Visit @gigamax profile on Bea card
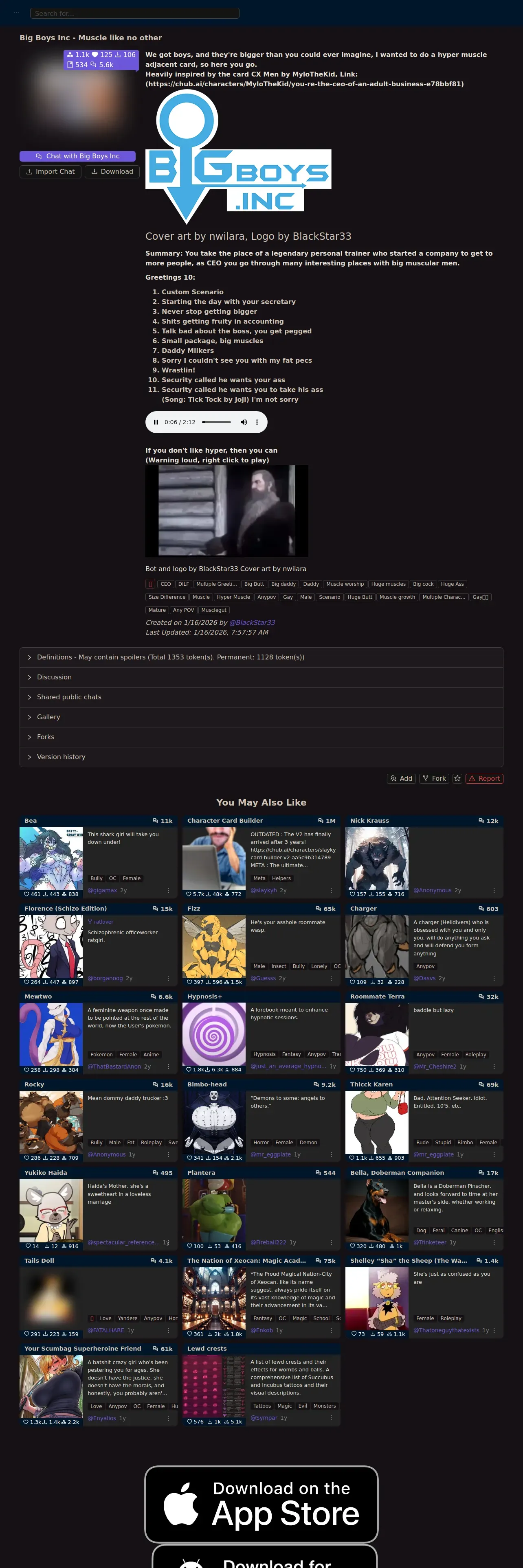Image resolution: width=523 pixels, height=1568 pixels. pyautogui.click(x=102, y=890)
